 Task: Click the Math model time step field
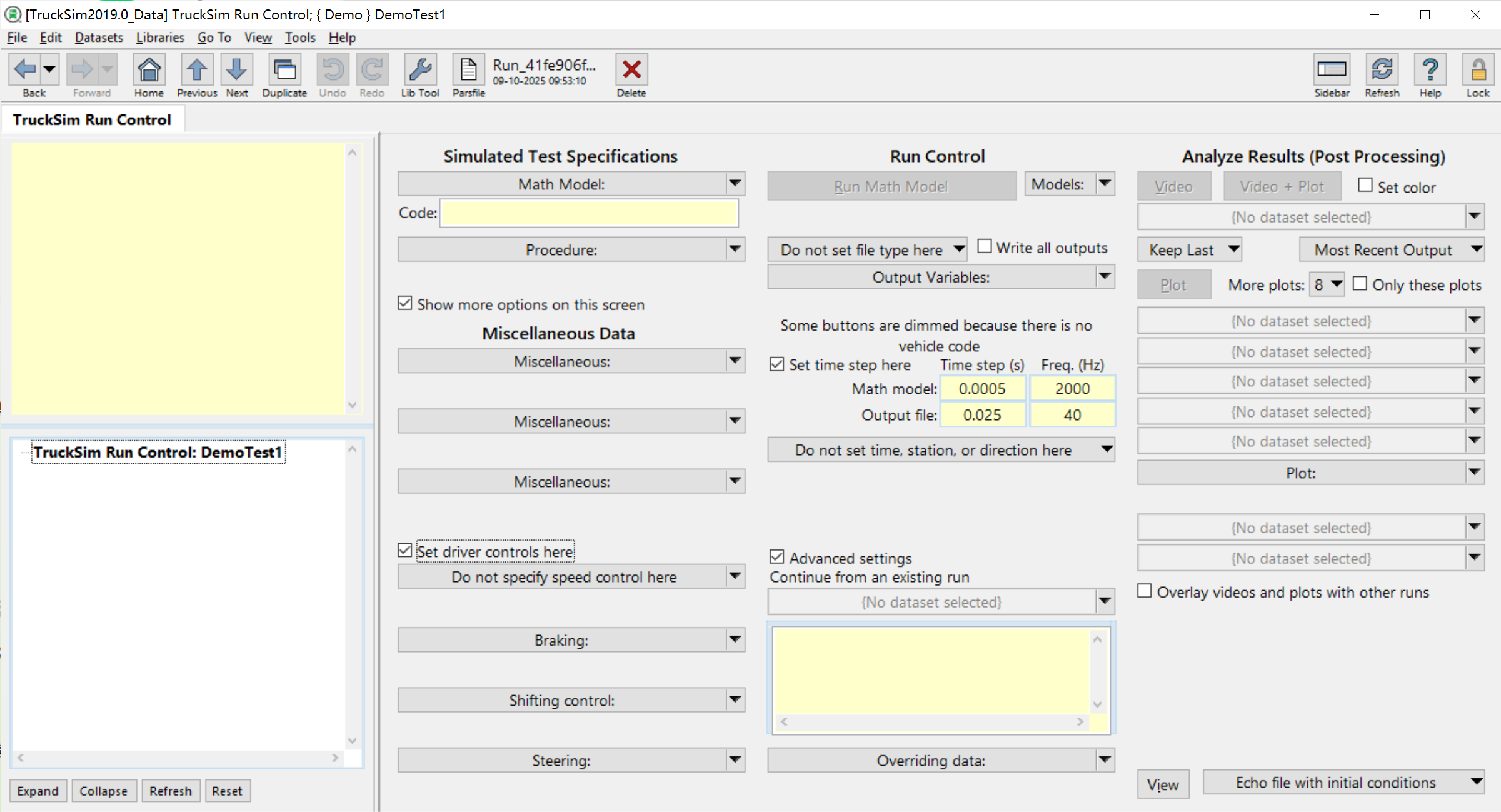[982, 388]
